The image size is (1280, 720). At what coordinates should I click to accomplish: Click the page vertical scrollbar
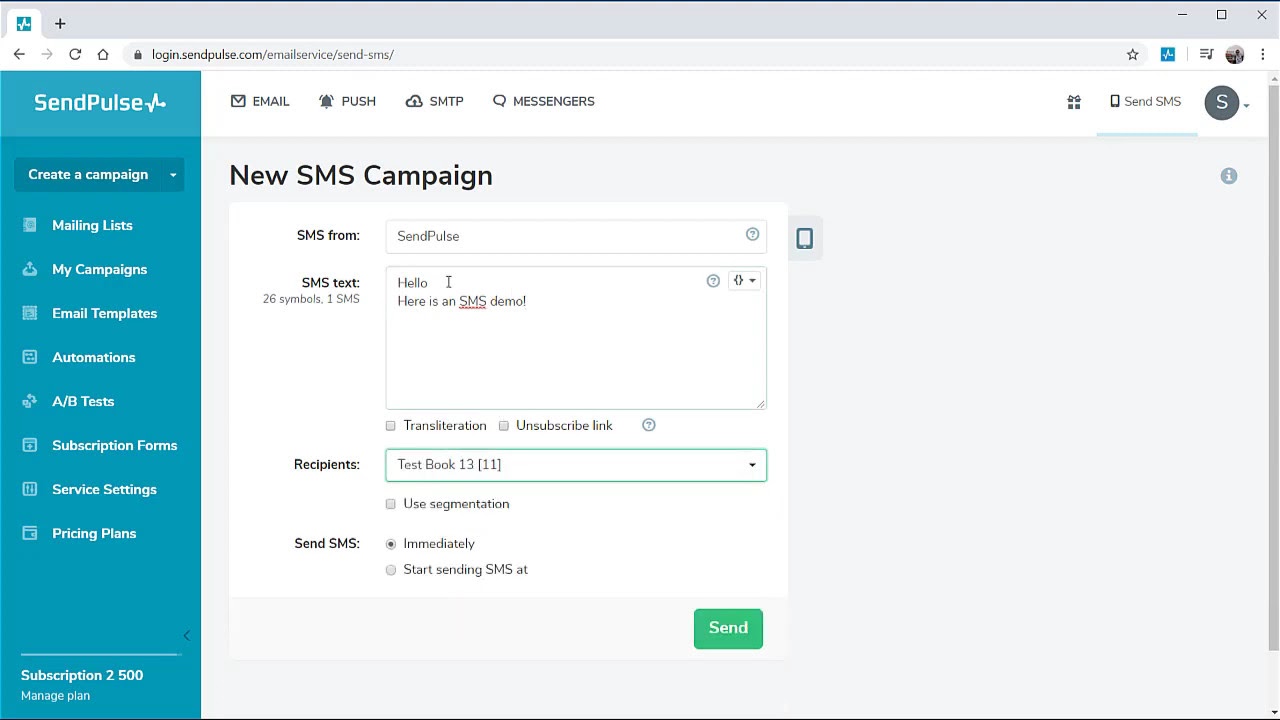(1273, 360)
